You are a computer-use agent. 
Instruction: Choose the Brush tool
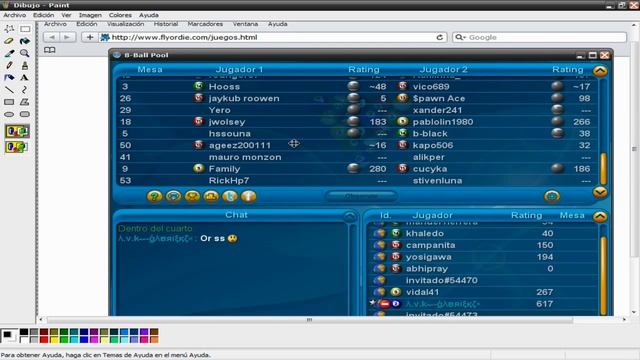point(25,65)
